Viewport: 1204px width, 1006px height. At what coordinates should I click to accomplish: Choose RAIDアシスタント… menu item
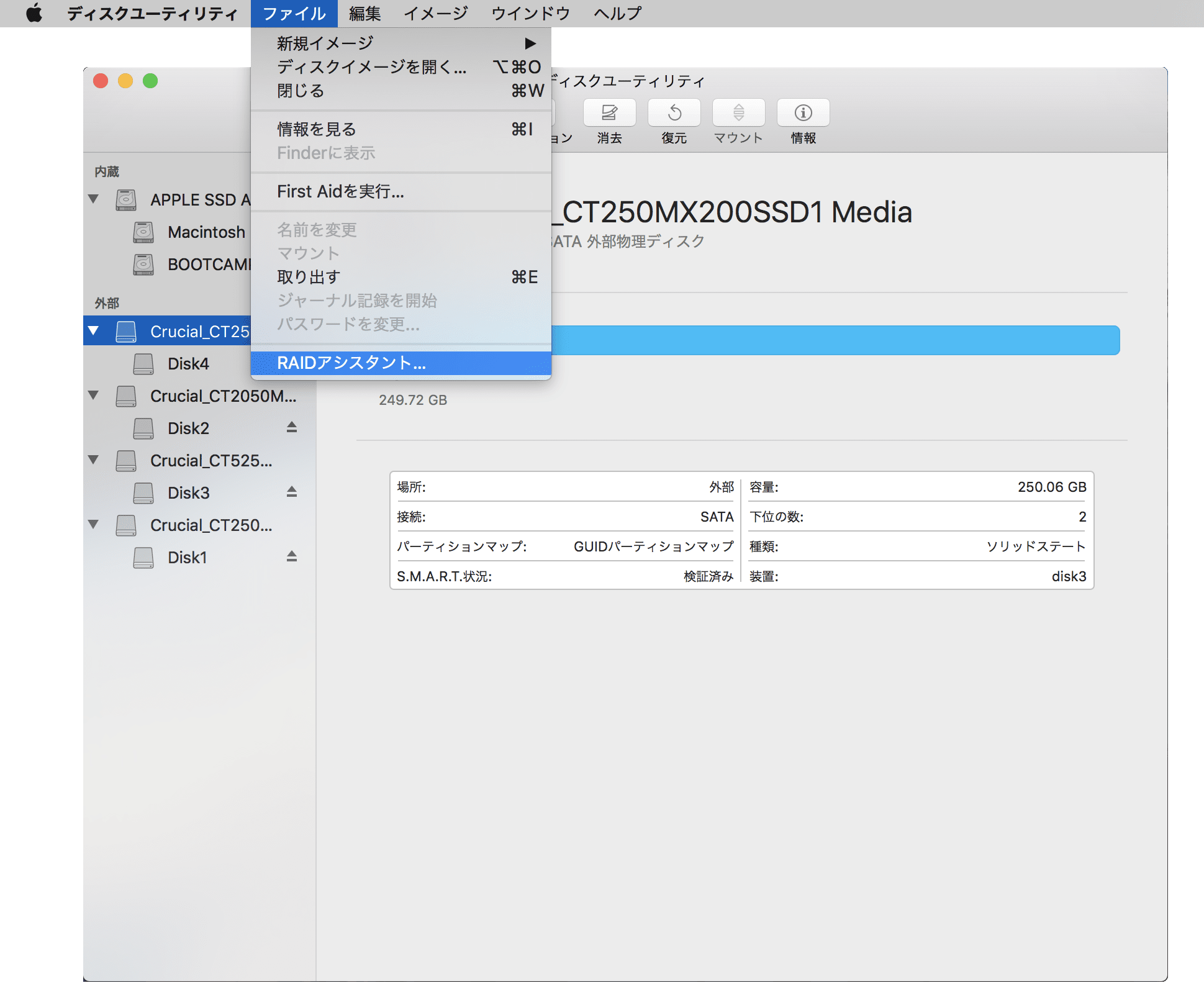(x=401, y=363)
